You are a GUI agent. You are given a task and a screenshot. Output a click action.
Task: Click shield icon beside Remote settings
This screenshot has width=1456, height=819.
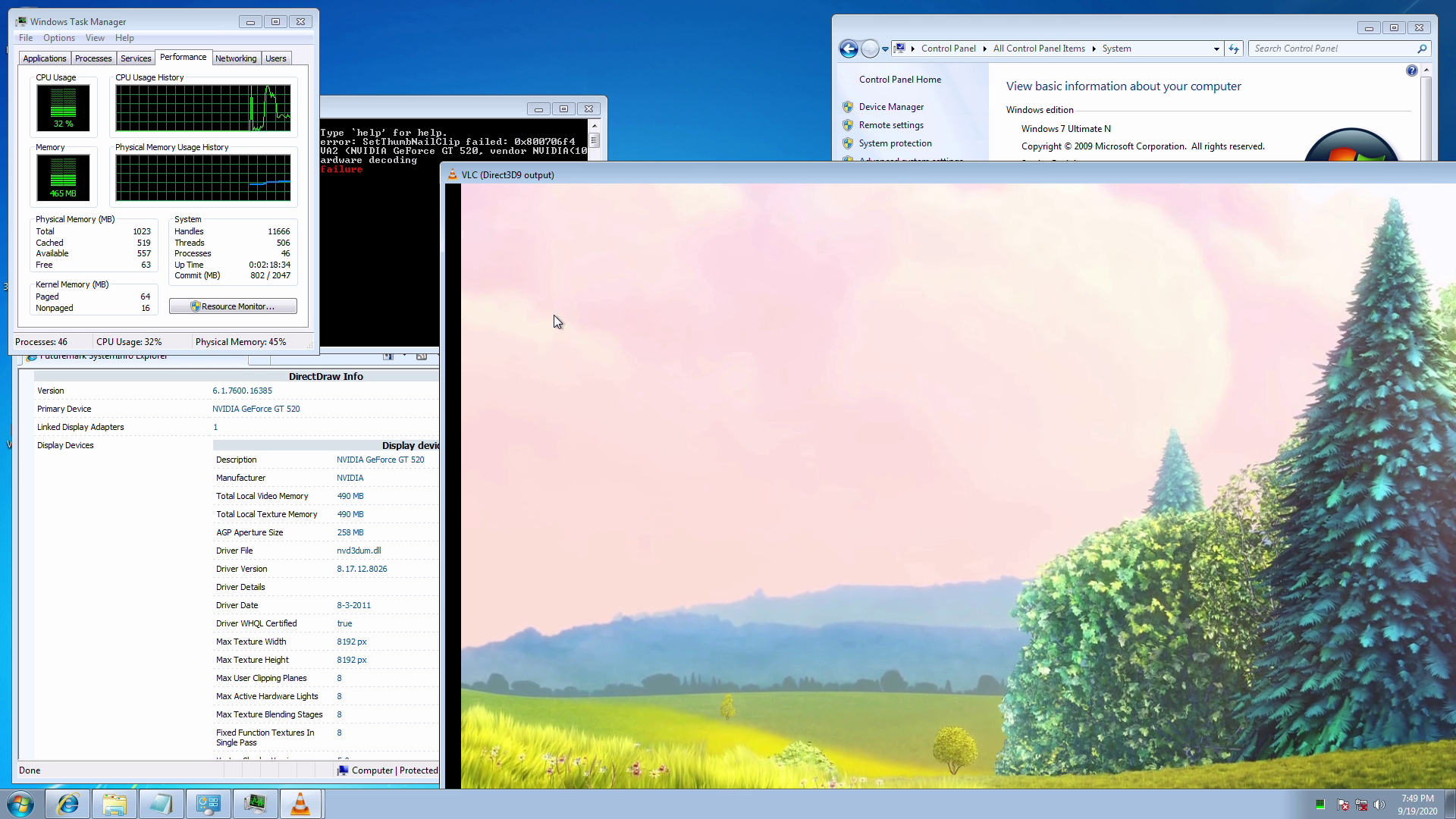tap(848, 125)
